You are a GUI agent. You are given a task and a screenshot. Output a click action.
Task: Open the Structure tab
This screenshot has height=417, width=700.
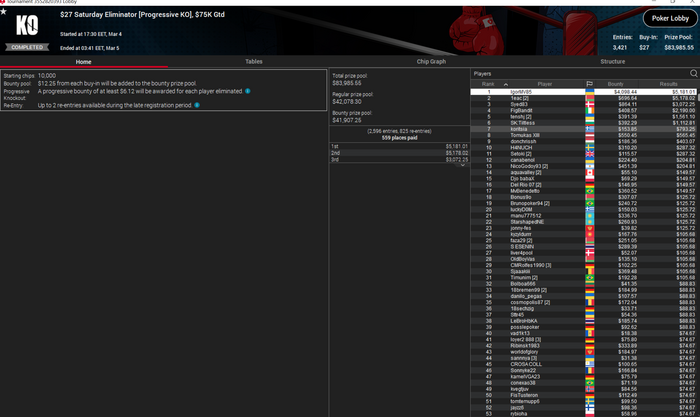click(612, 62)
